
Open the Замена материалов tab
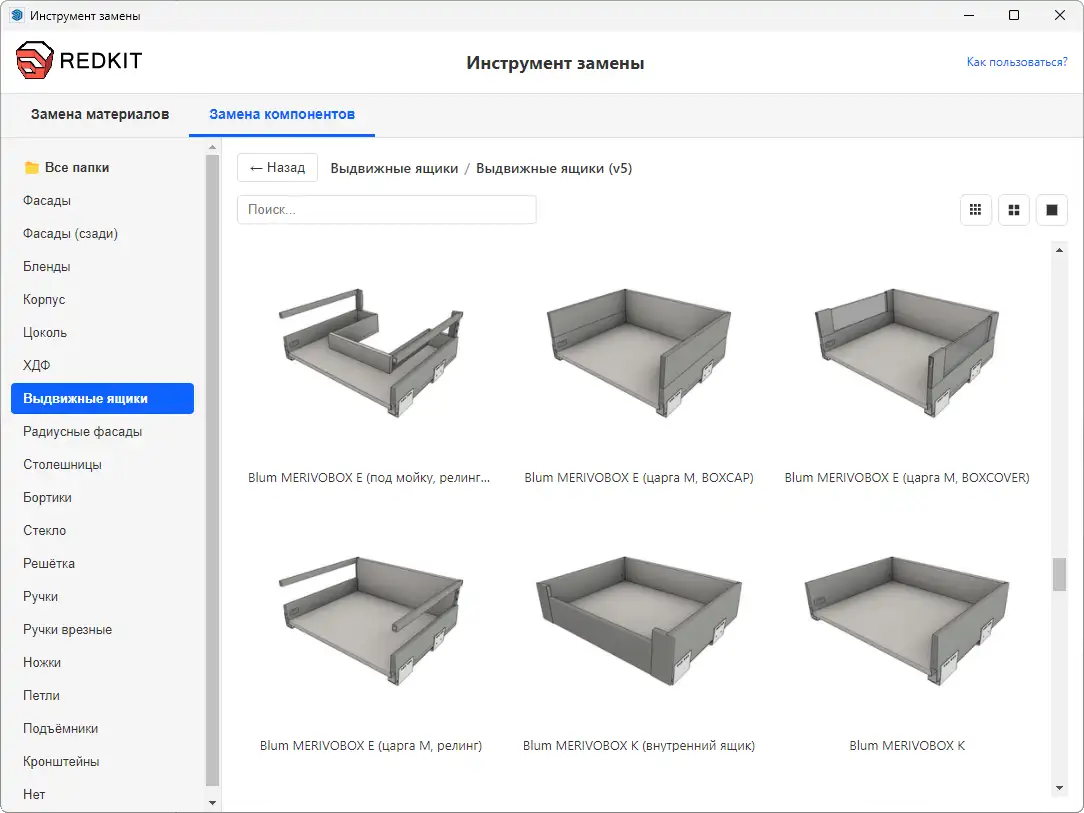(100, 114)
